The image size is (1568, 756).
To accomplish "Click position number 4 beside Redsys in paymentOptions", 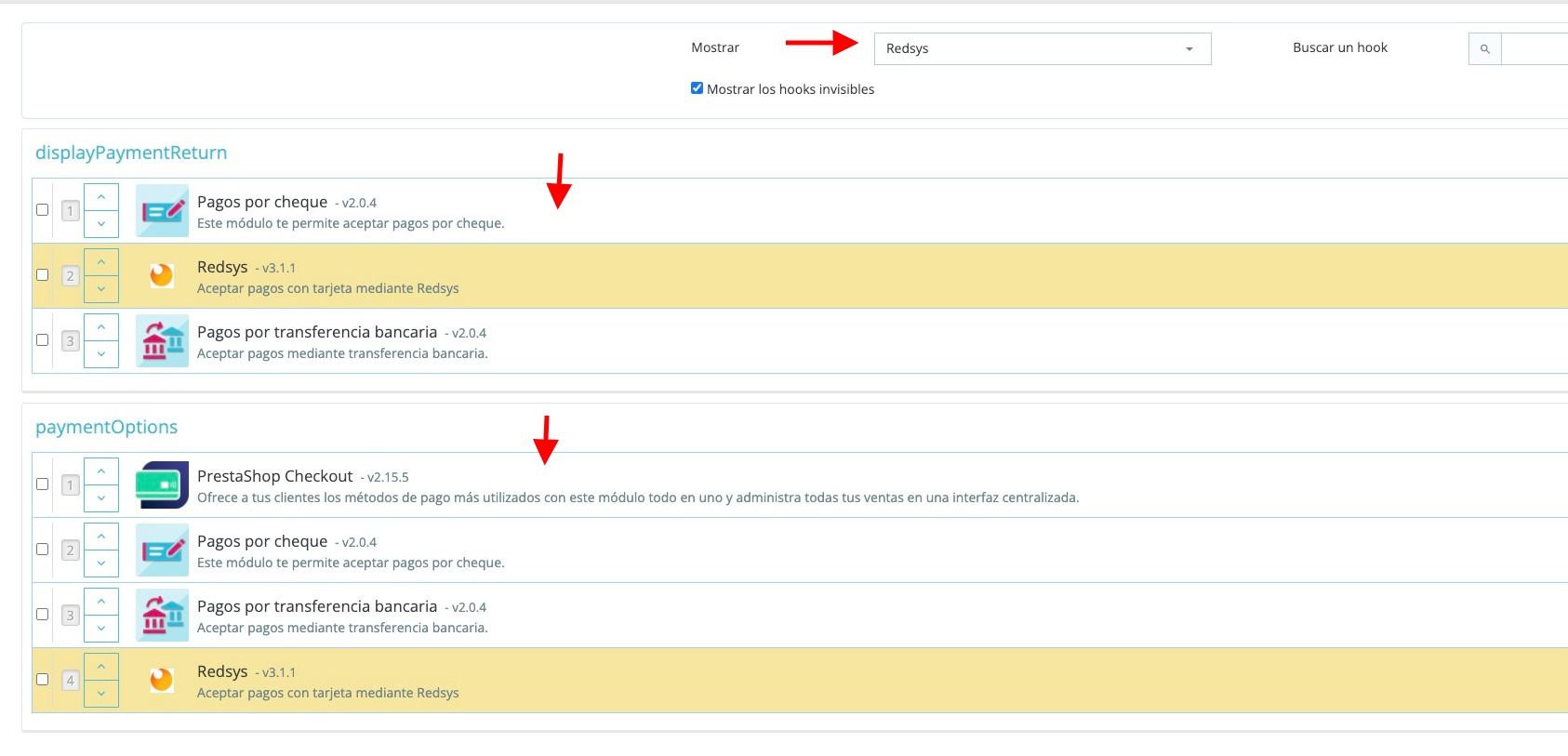I will click(x=70, y=681).
